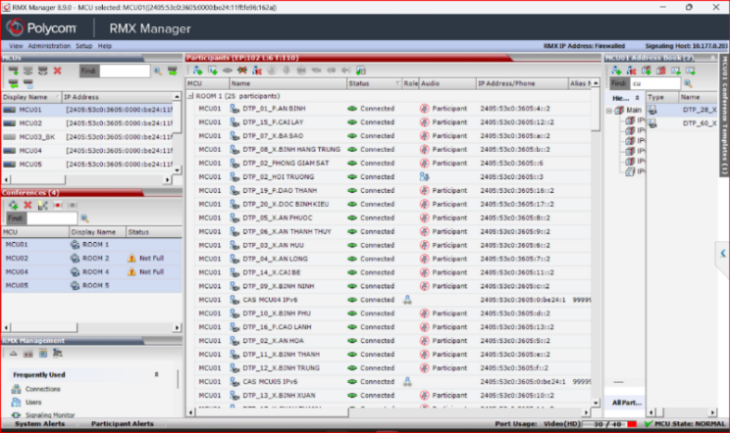Click the MCUs Find input field
730x433 pixels.
coord(124,71)
